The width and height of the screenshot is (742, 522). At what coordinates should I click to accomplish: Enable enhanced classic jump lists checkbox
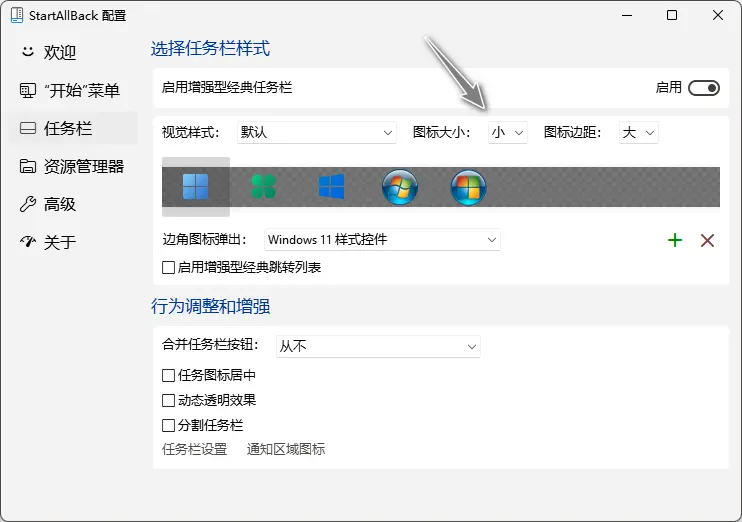coord(168,267)
